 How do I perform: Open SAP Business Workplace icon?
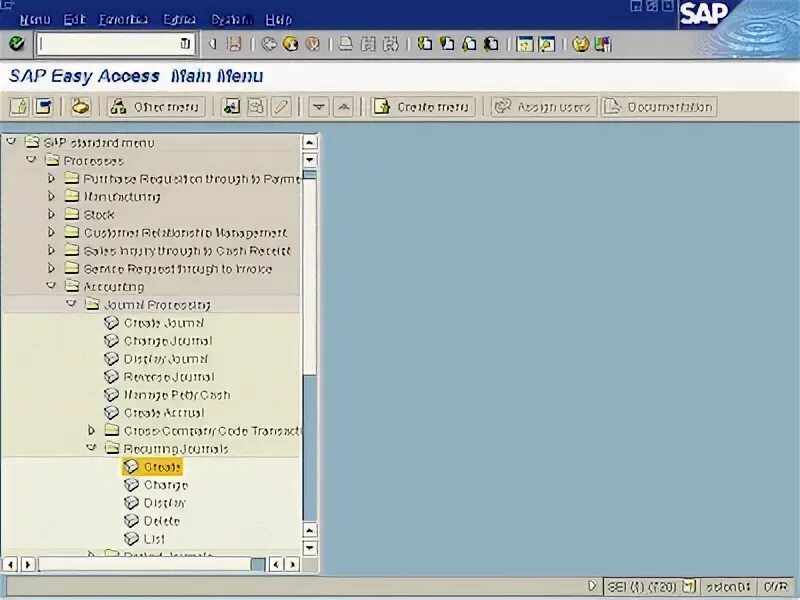[x=80, y=107]
